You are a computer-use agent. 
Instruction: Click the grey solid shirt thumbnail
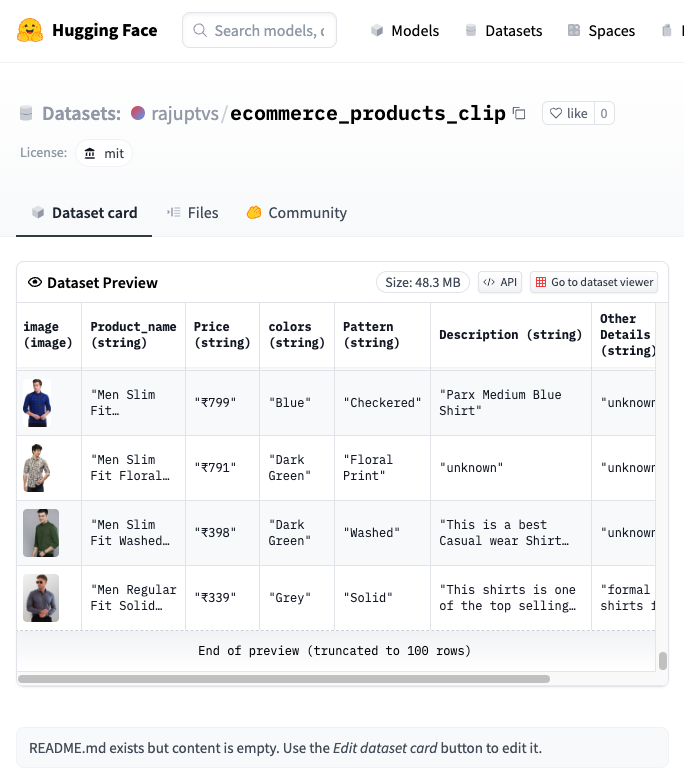tap(41, 597)
